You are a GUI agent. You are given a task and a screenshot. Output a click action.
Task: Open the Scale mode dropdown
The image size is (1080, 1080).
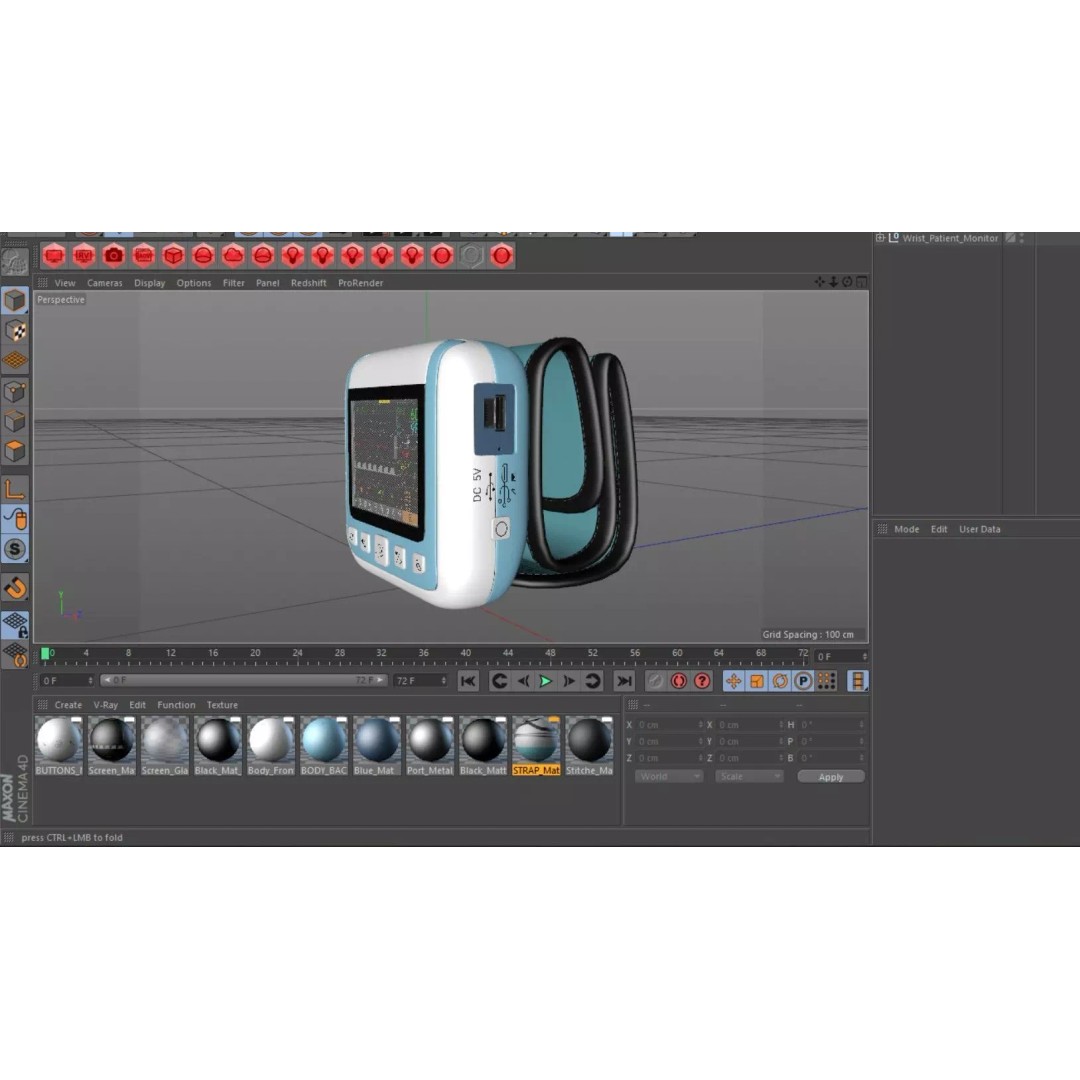pyautogui.click(x=748, y=776)
